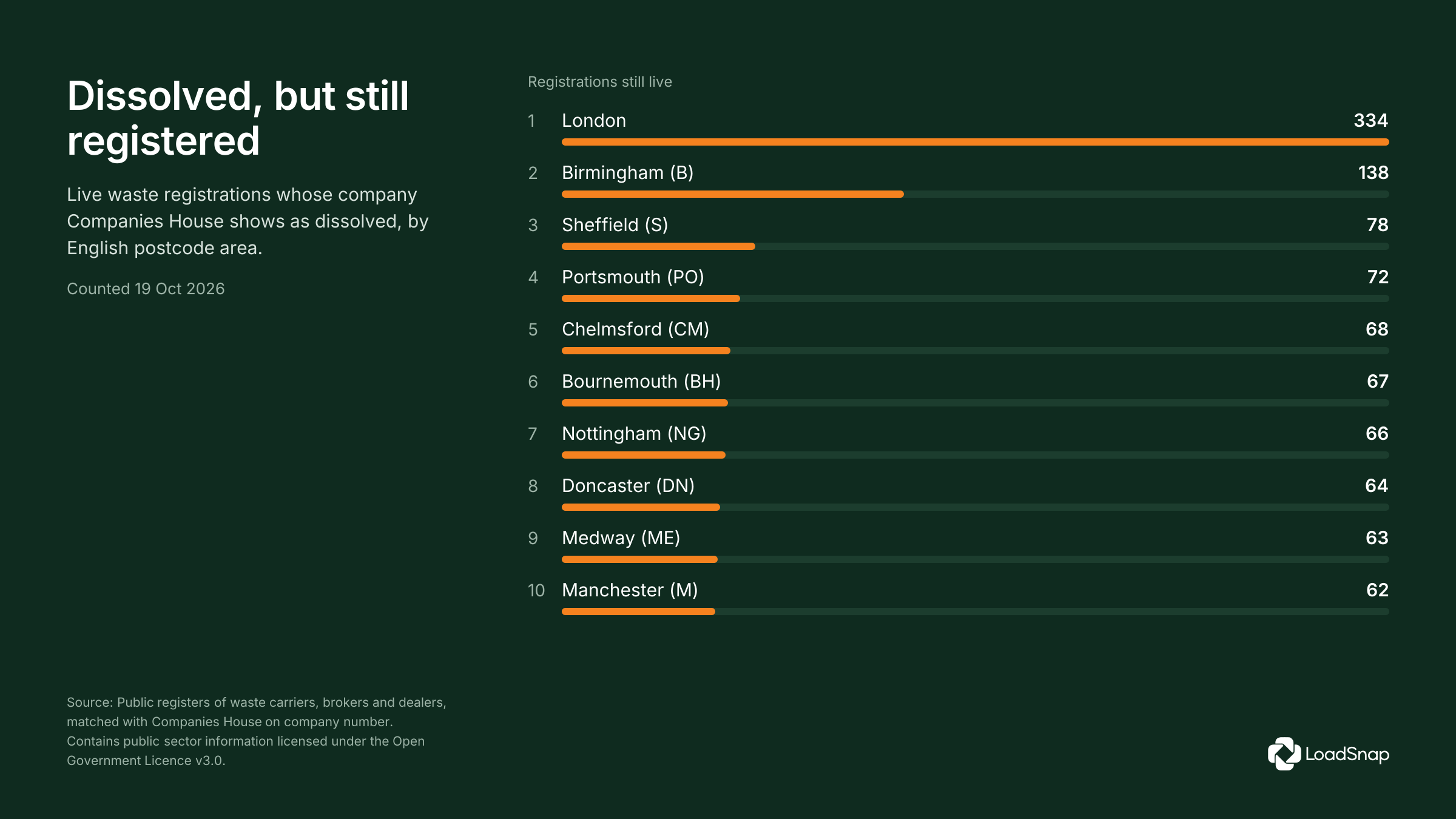Click the Doncaster (DN) label
Image resolution: width=1456 pixels, height=819 pixels.
point(629,486)
